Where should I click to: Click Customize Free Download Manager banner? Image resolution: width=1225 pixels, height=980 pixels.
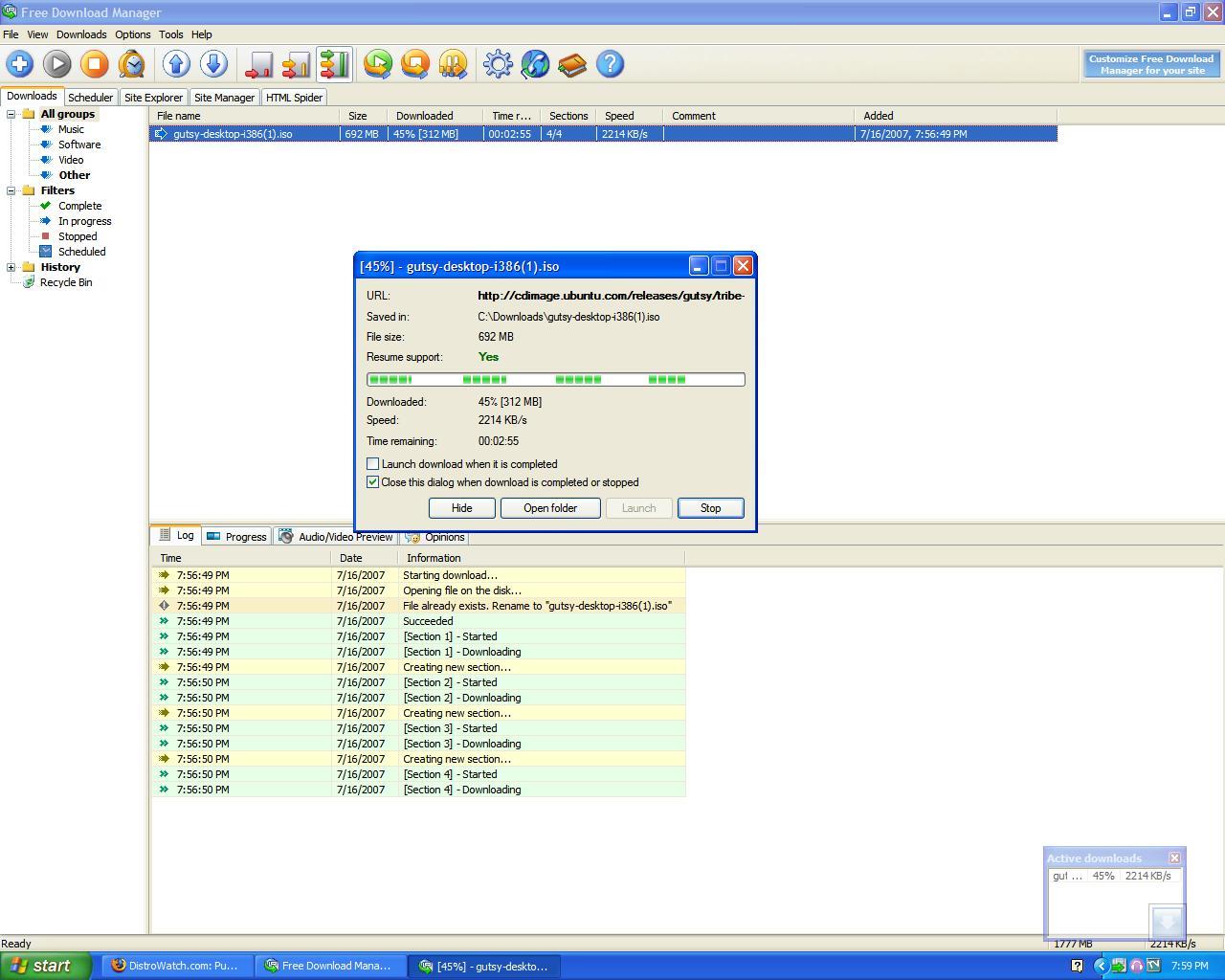(1151, 64)
